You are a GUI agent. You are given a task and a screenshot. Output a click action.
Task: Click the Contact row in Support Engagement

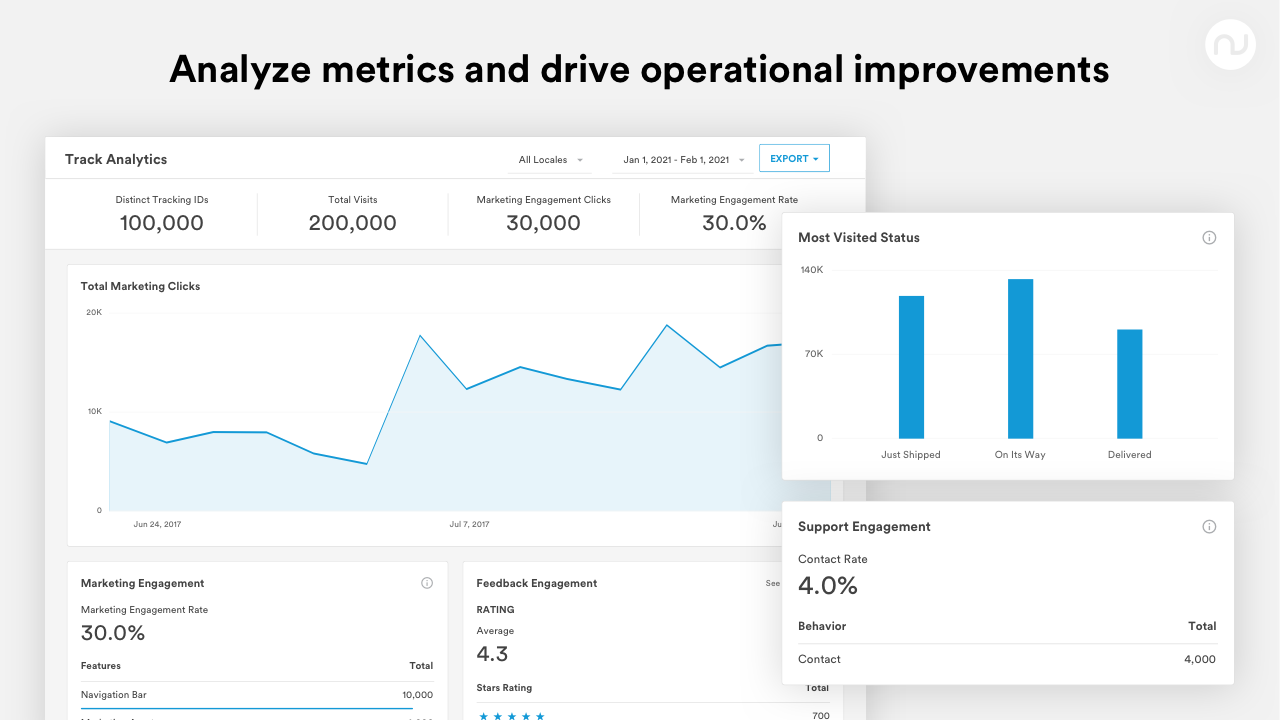point(1007,659)
